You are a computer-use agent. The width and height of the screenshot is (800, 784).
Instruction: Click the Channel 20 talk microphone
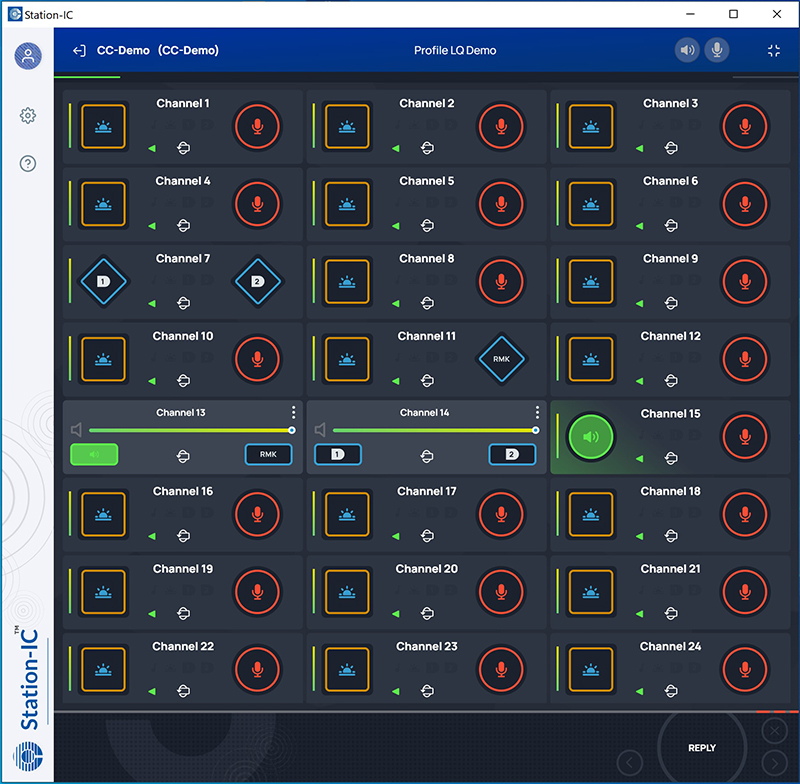click(x=502, y=592)
